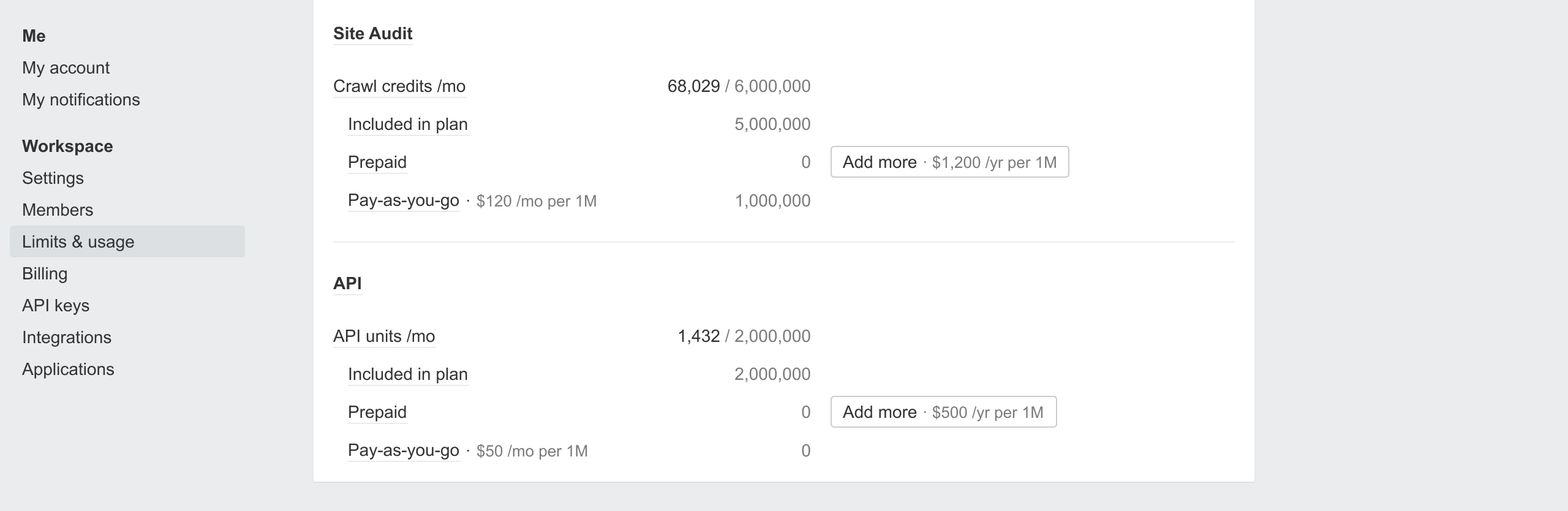Click Included in plan under Site Audit
The height and width of the screenshot is (511, 1568).
[407, 124]
